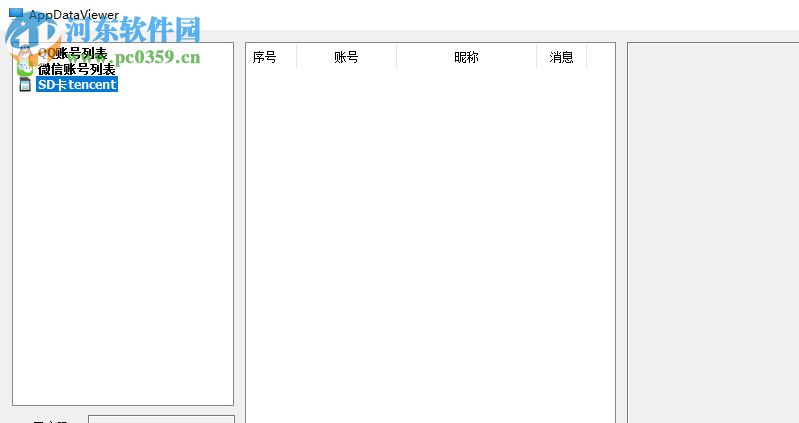Click the WeChat green icon

(x=25, y=69)
